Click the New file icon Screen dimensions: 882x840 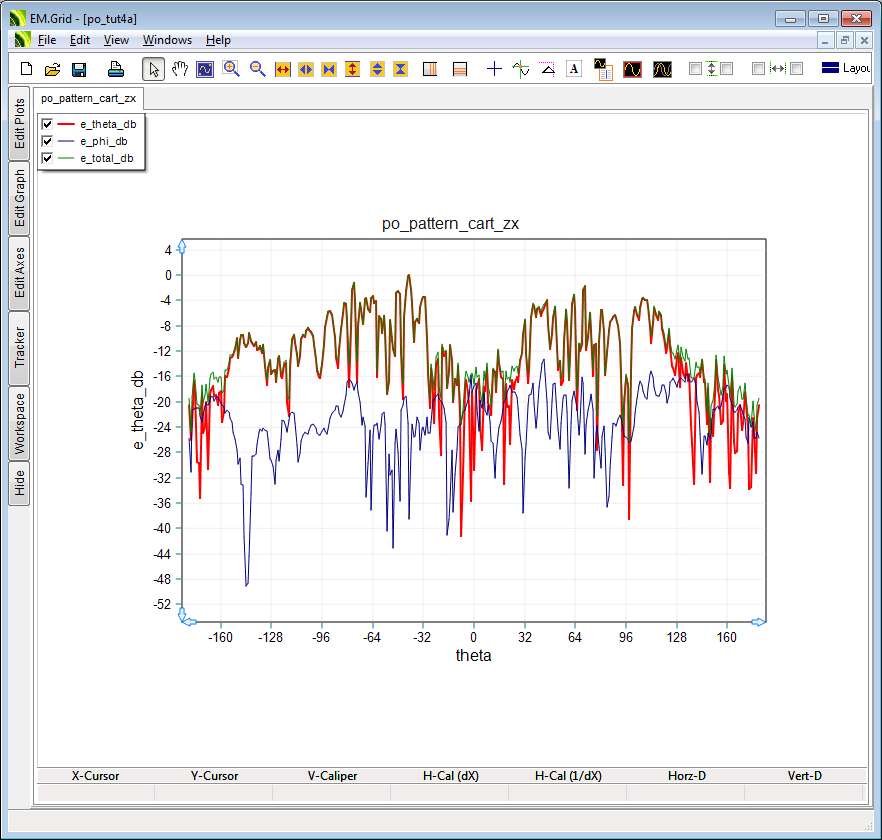pos(27,69)
